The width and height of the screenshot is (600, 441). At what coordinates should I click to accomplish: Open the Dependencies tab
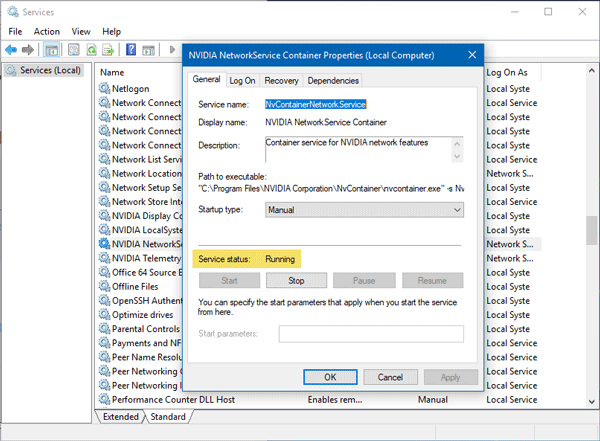333,81
